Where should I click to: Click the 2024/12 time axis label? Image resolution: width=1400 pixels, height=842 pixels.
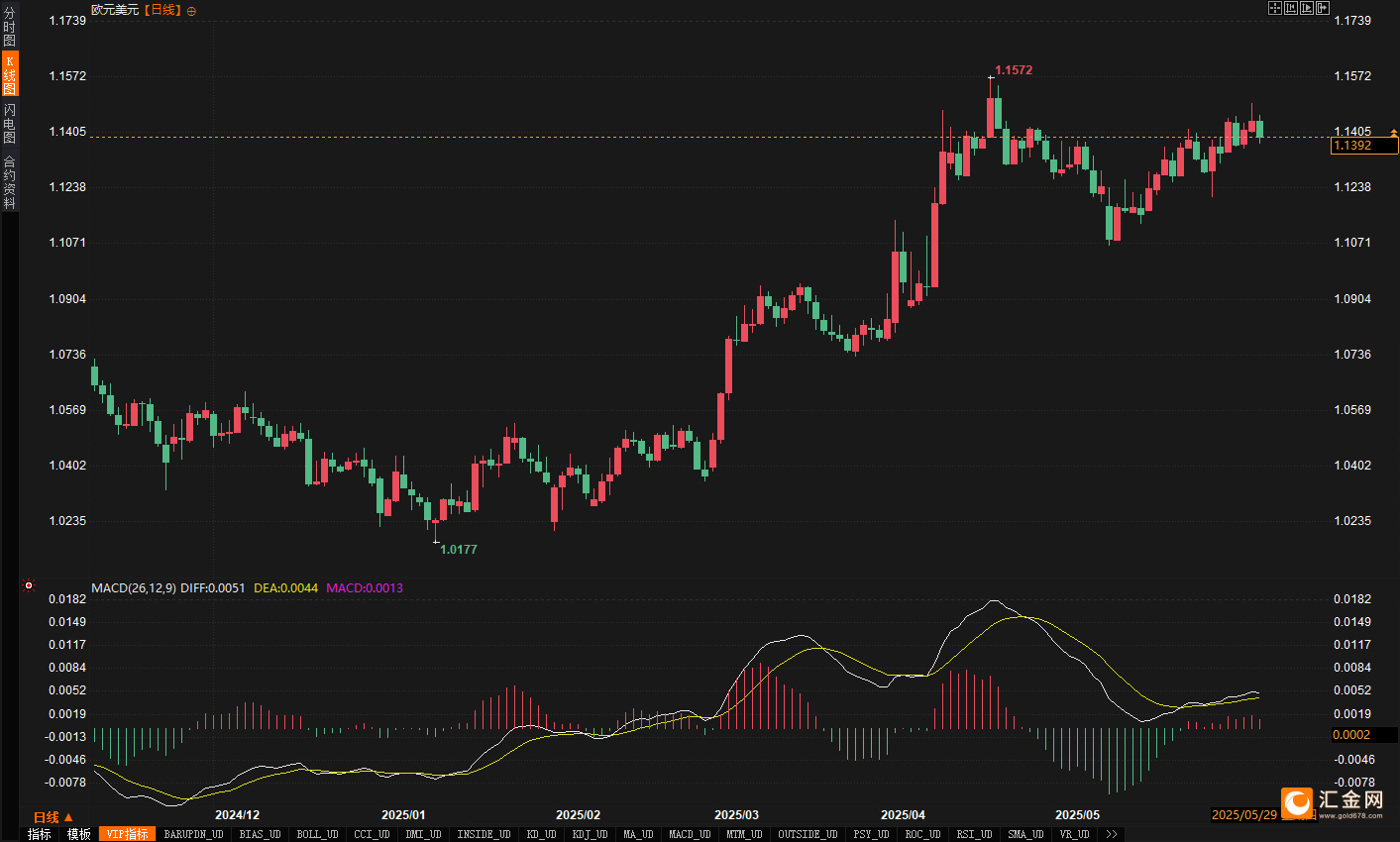[238, 815]
